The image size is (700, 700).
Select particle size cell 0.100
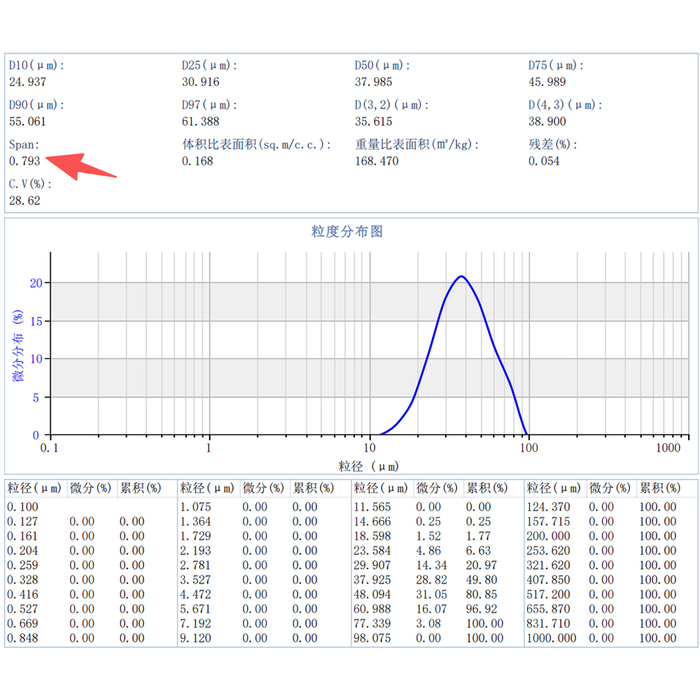pyautogui.click(x=23, y=507)
